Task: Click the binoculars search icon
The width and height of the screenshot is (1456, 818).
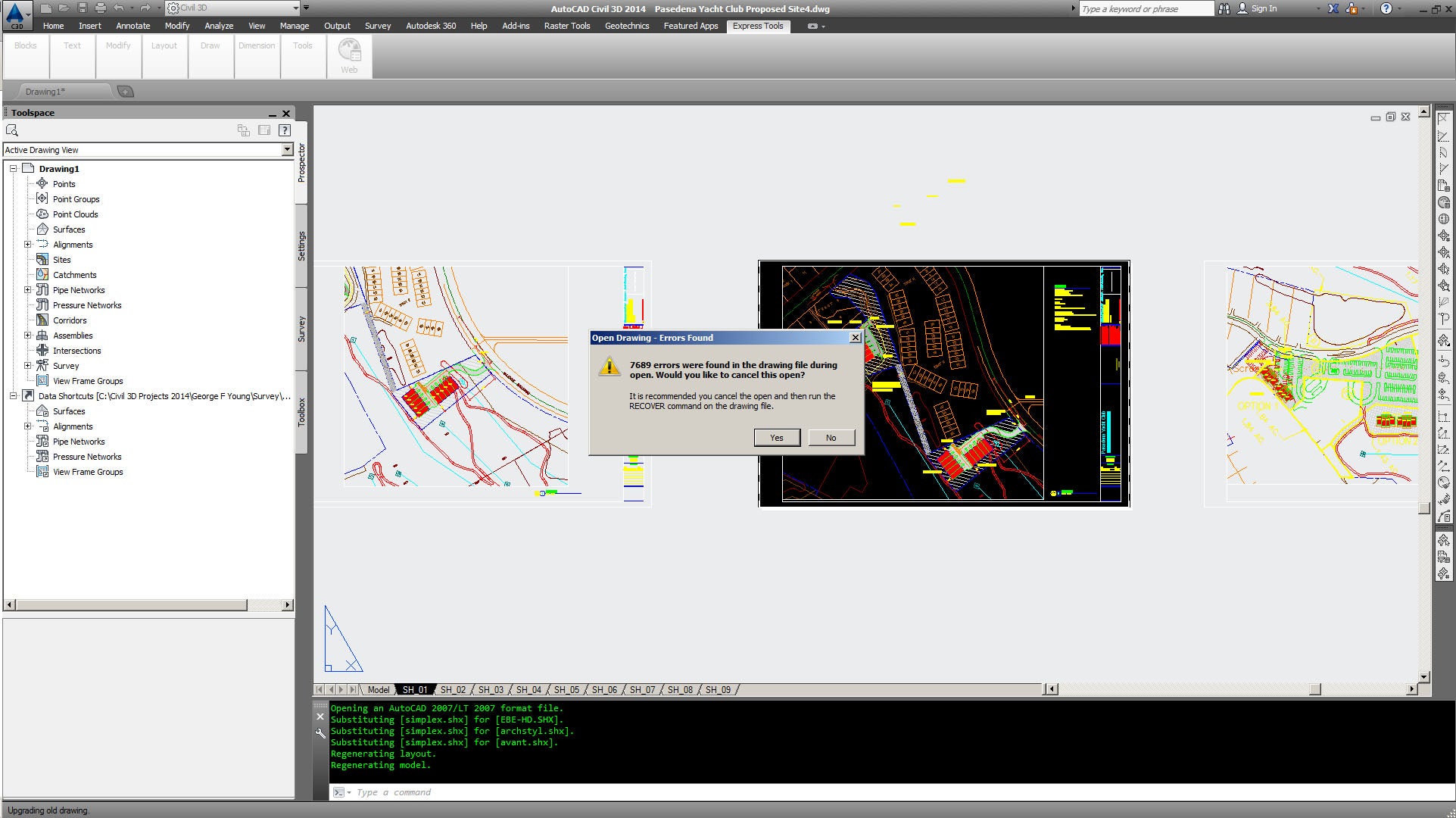Action: tap(1224, 8)
